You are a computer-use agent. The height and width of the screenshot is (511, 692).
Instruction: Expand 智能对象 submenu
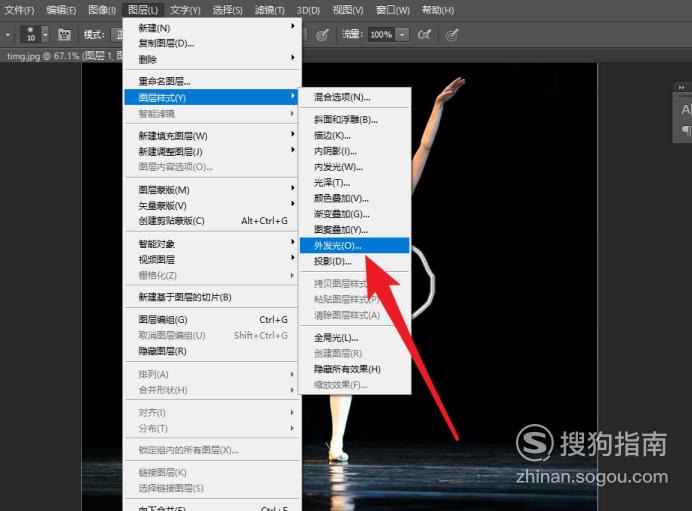coord(212,244)
